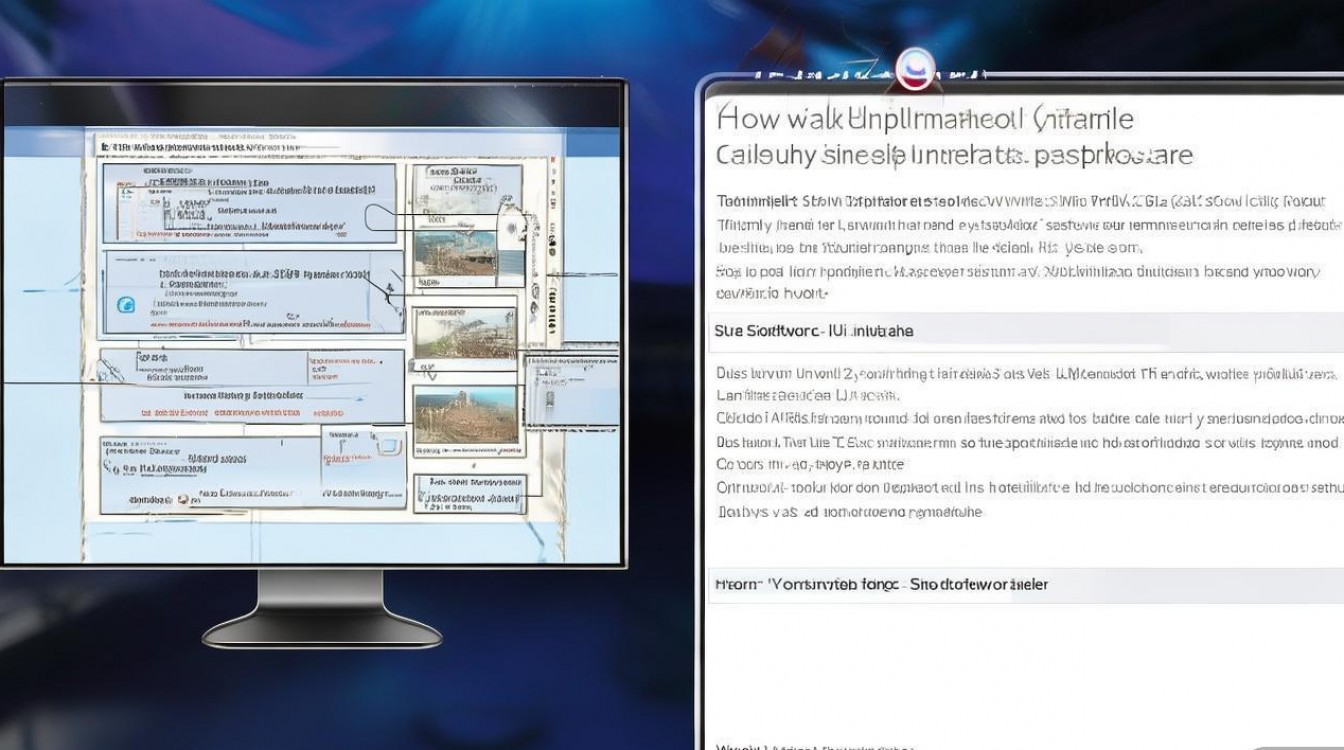
Task: Click the caption box below the bottom photo
Action: (470, 494)
